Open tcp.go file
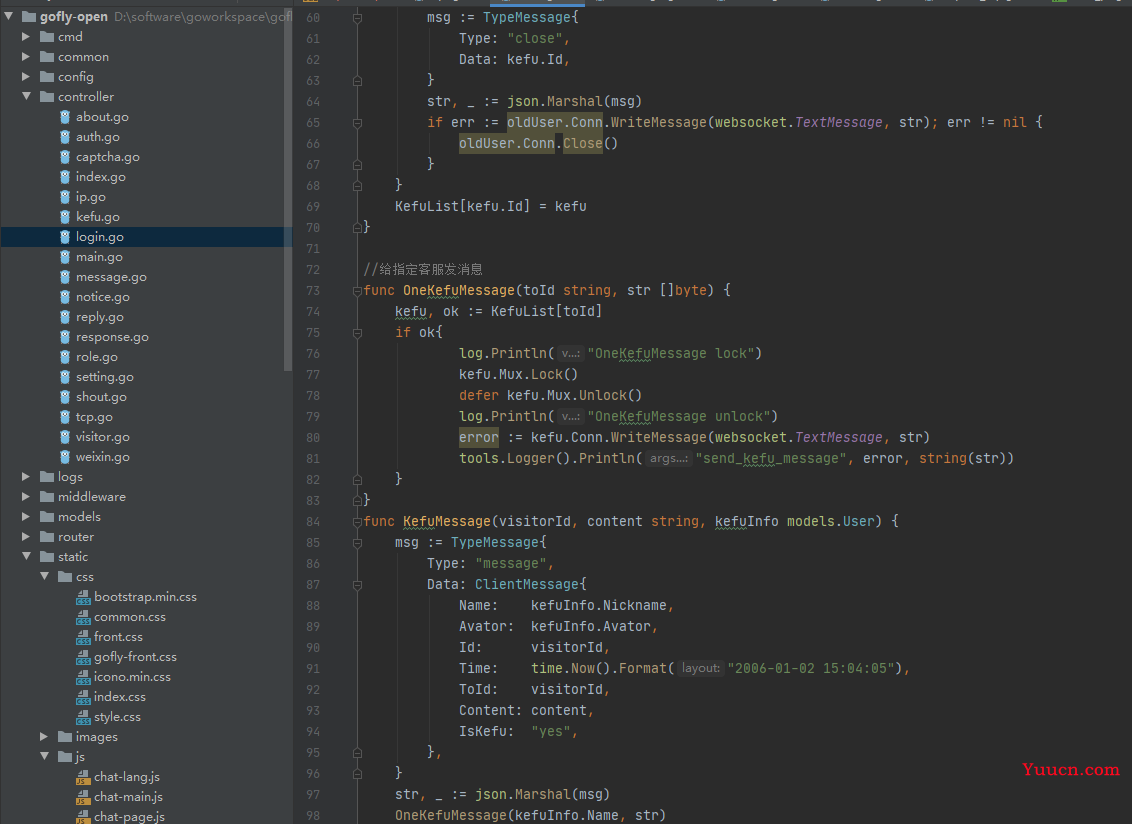1132x824 pixels. click(x=94, y=417)
